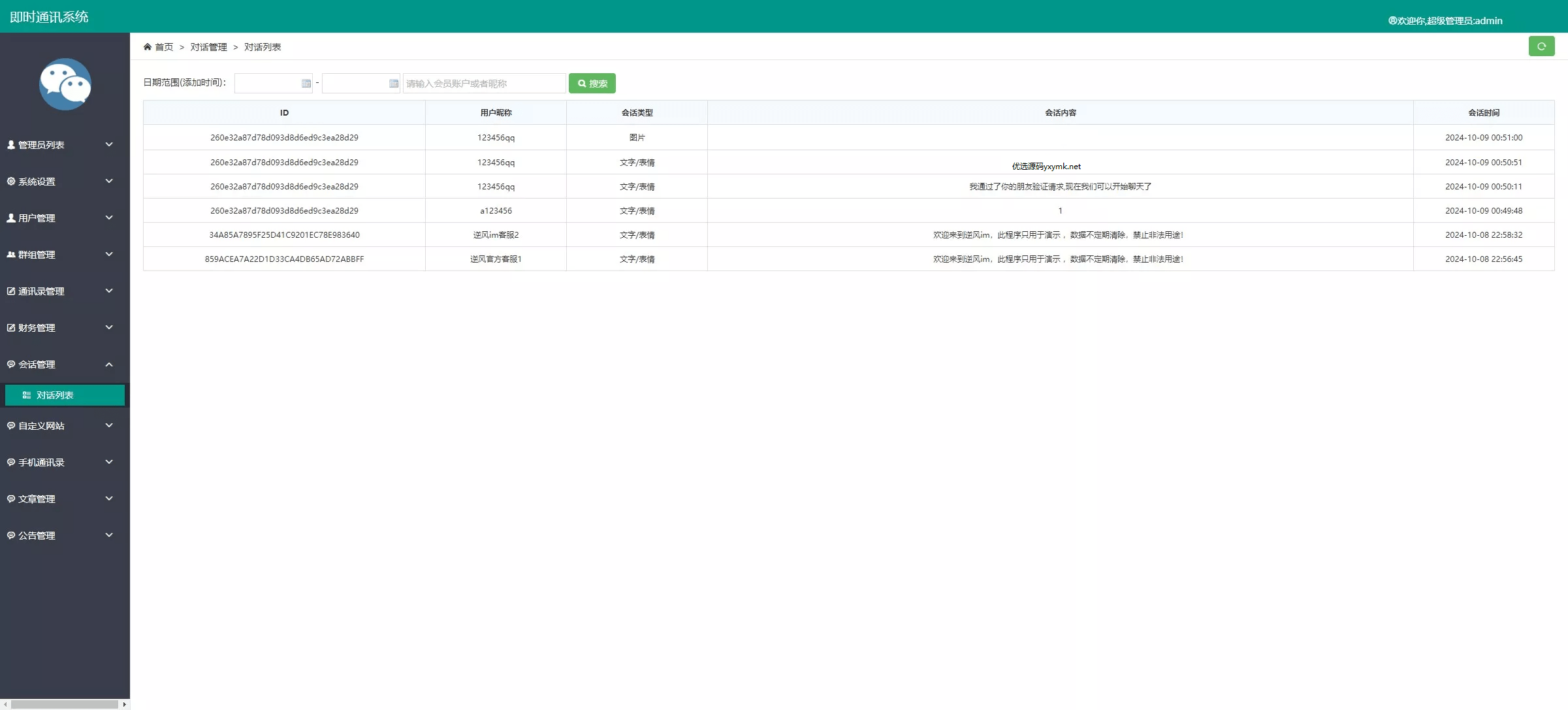Select the 对话列表 submenu item
This screenshot has width=1568, height=710.
[55, 395]
